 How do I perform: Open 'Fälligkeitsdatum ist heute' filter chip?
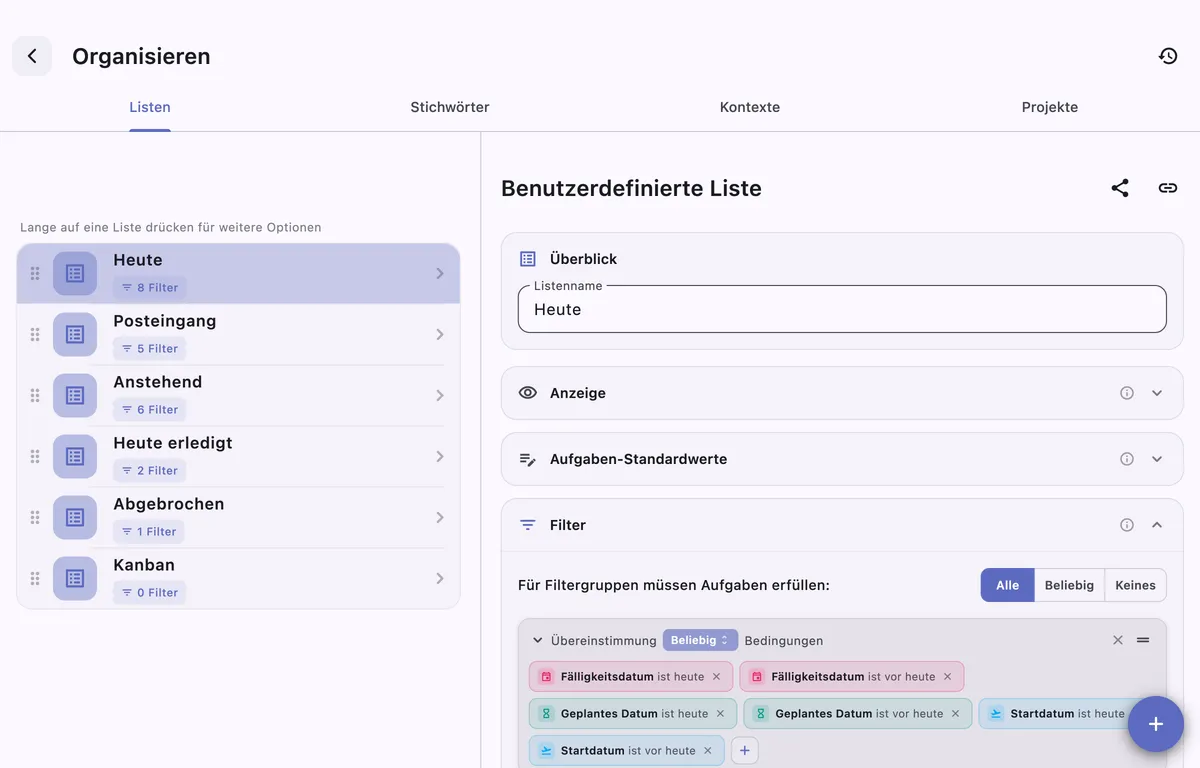tap(632, 677)
